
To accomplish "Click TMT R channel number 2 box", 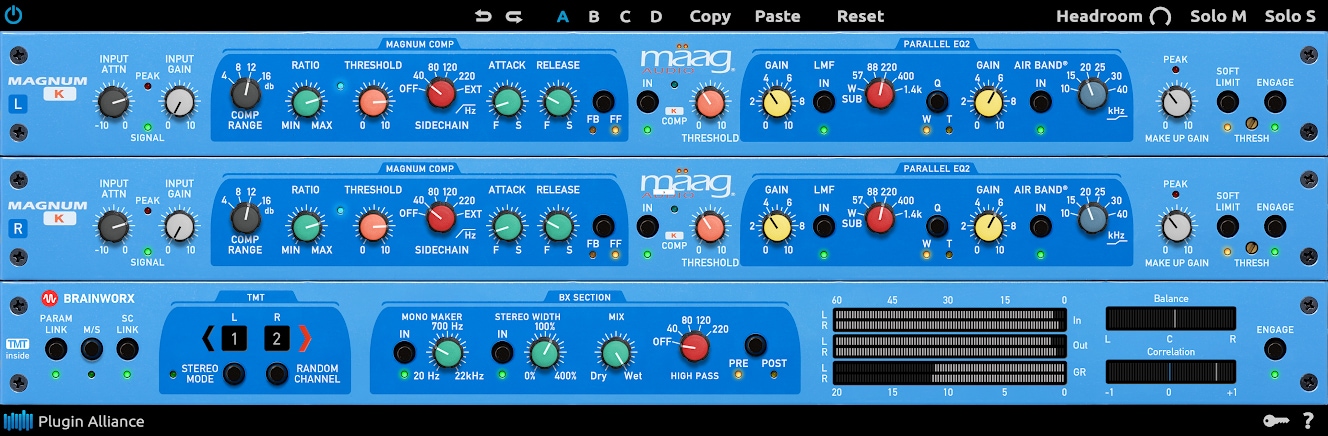I will tap(277, 339).
